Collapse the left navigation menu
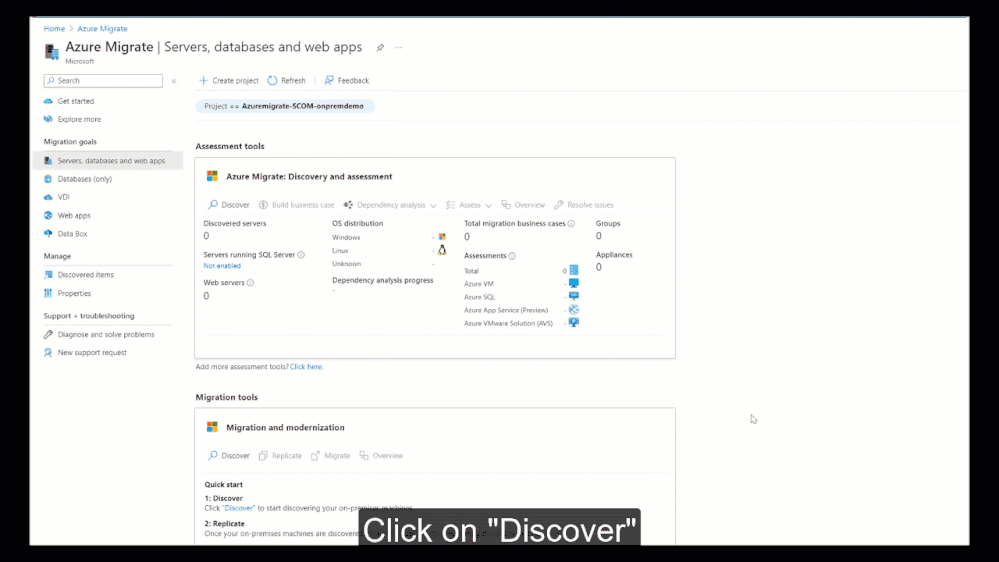 pyautogui.click(x=174, y=81)
